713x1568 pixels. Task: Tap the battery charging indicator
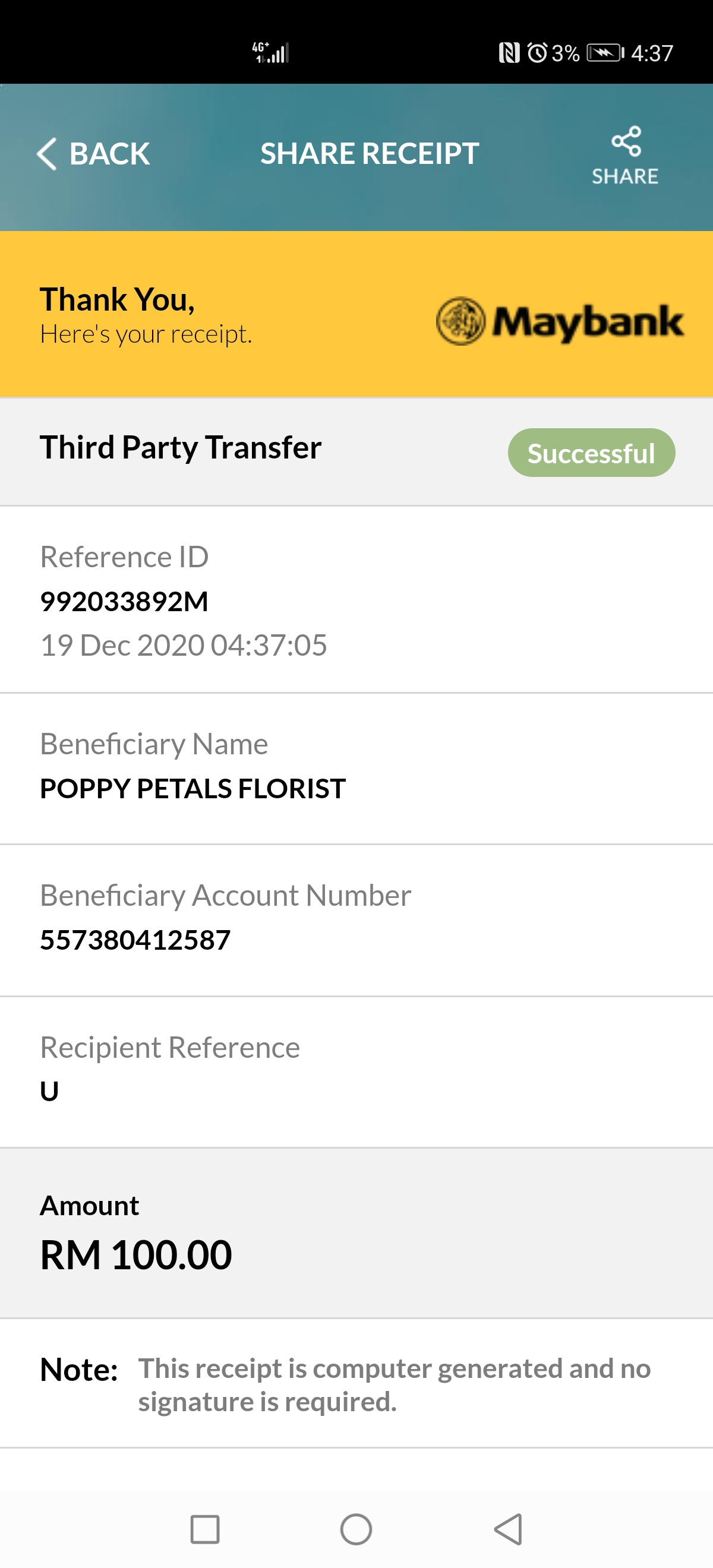[605, 53]
